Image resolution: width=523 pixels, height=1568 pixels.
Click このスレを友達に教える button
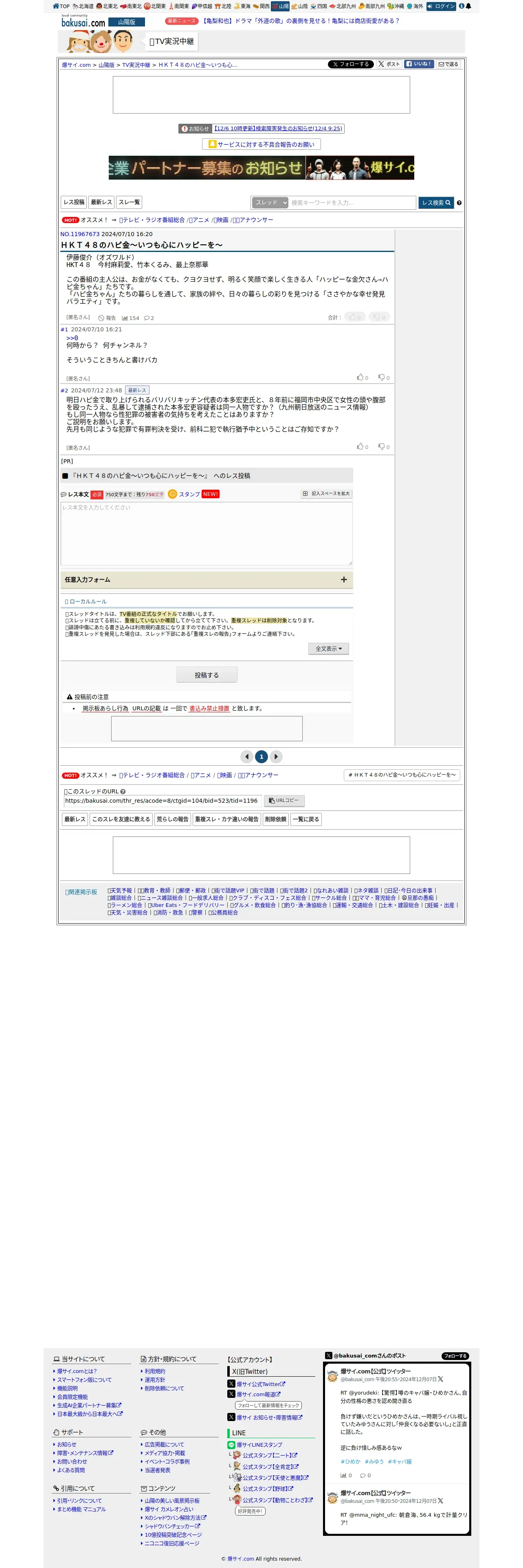tap(121, 819)
